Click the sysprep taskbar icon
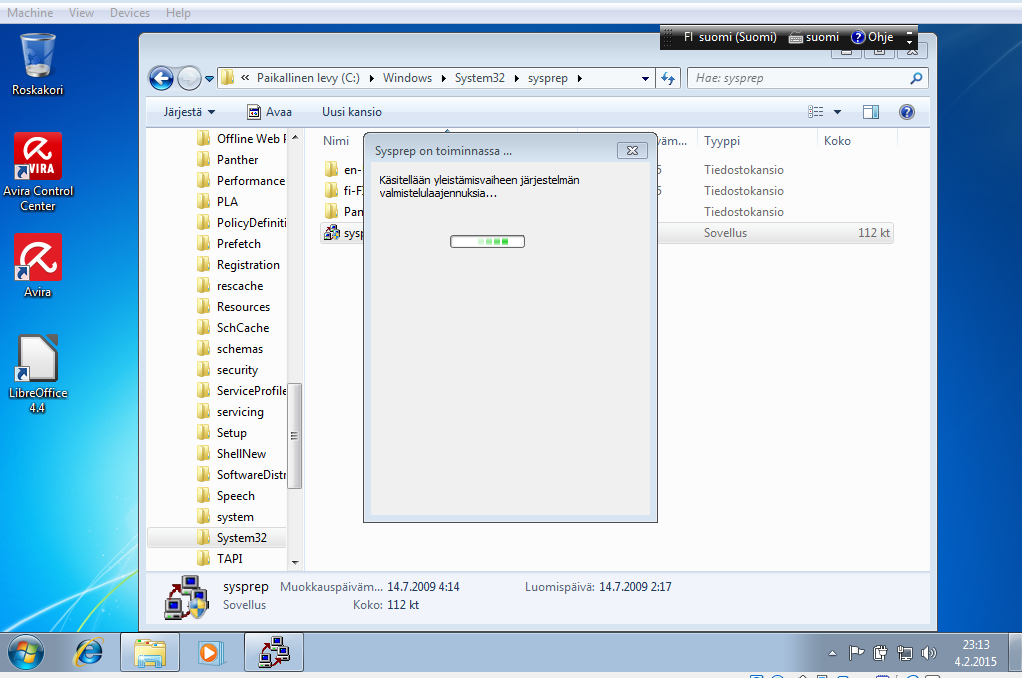The width and height of the screenshot is (1022, 678). click(273, 653)
